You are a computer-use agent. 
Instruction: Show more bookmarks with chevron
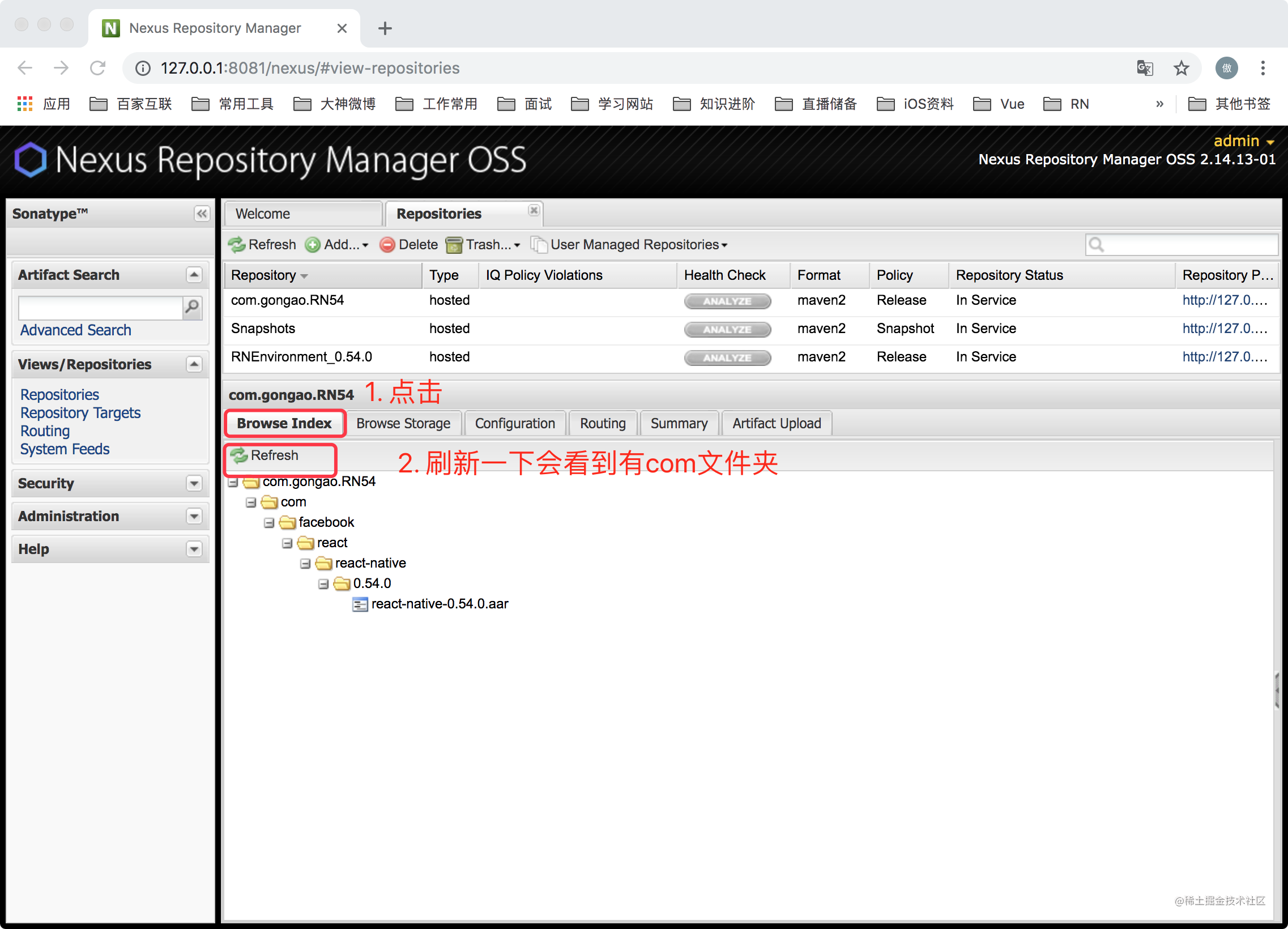point(1159,104)
